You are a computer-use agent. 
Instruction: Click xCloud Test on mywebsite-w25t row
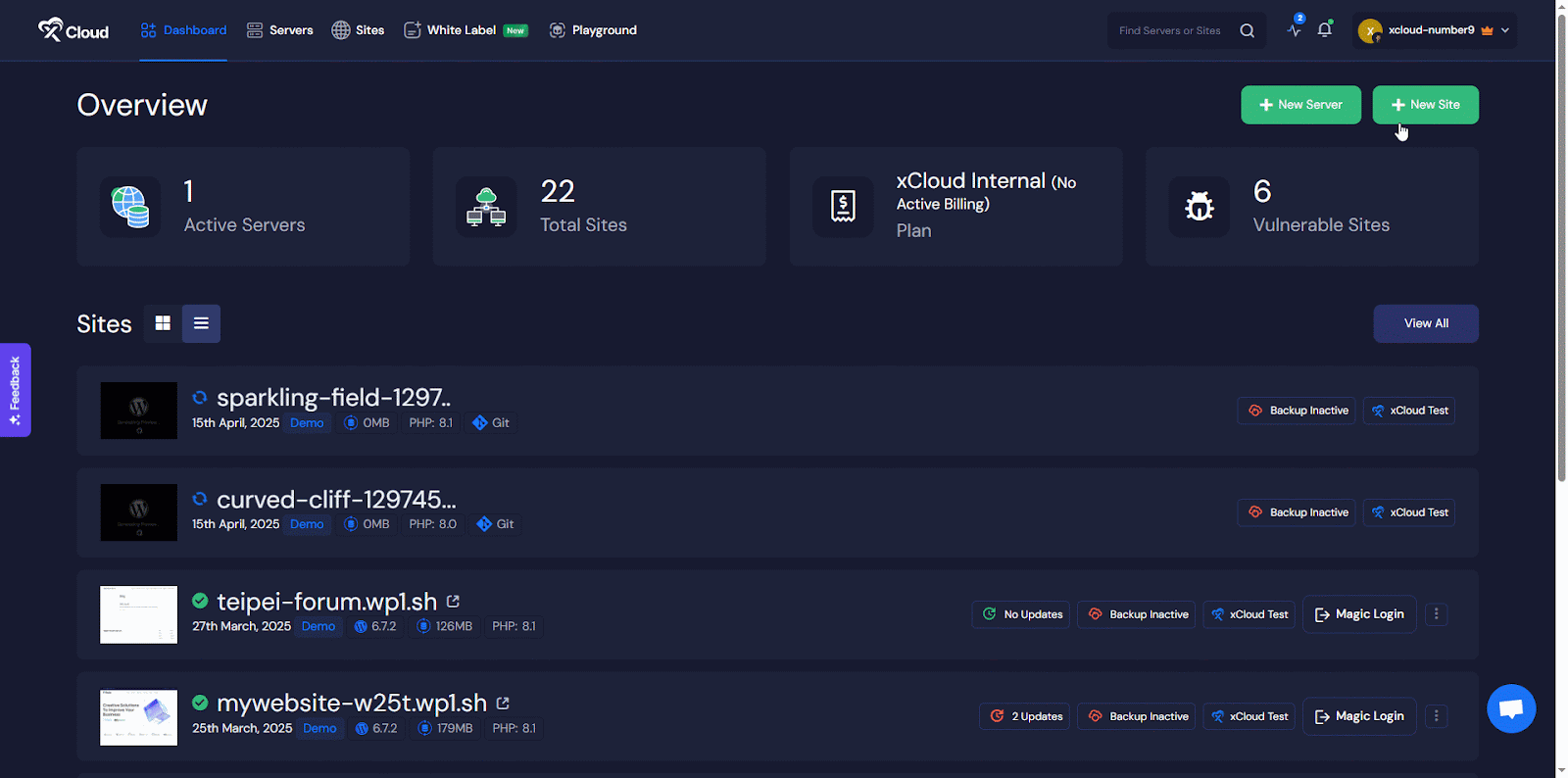[1249, 716]
